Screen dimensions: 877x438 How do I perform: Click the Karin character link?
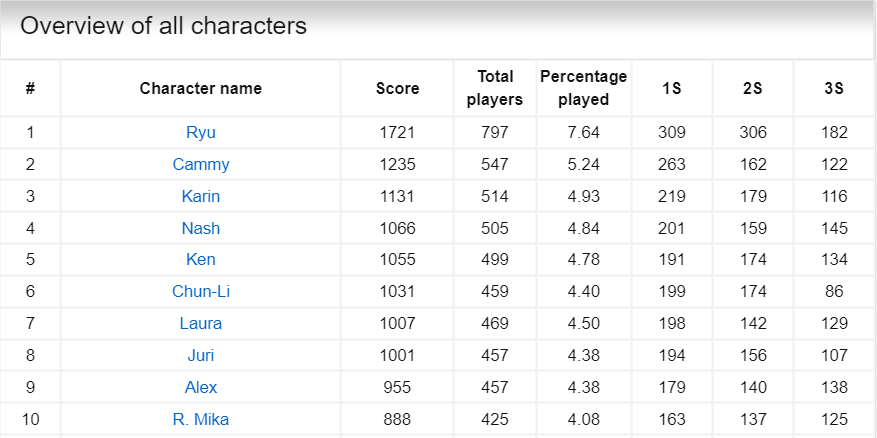pos(201,196)
